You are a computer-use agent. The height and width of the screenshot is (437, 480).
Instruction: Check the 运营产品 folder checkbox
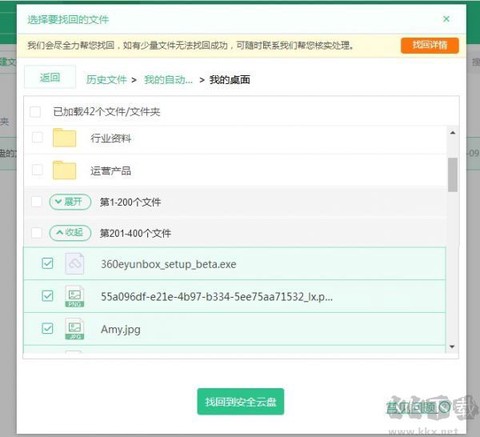(x=37, y=170)
